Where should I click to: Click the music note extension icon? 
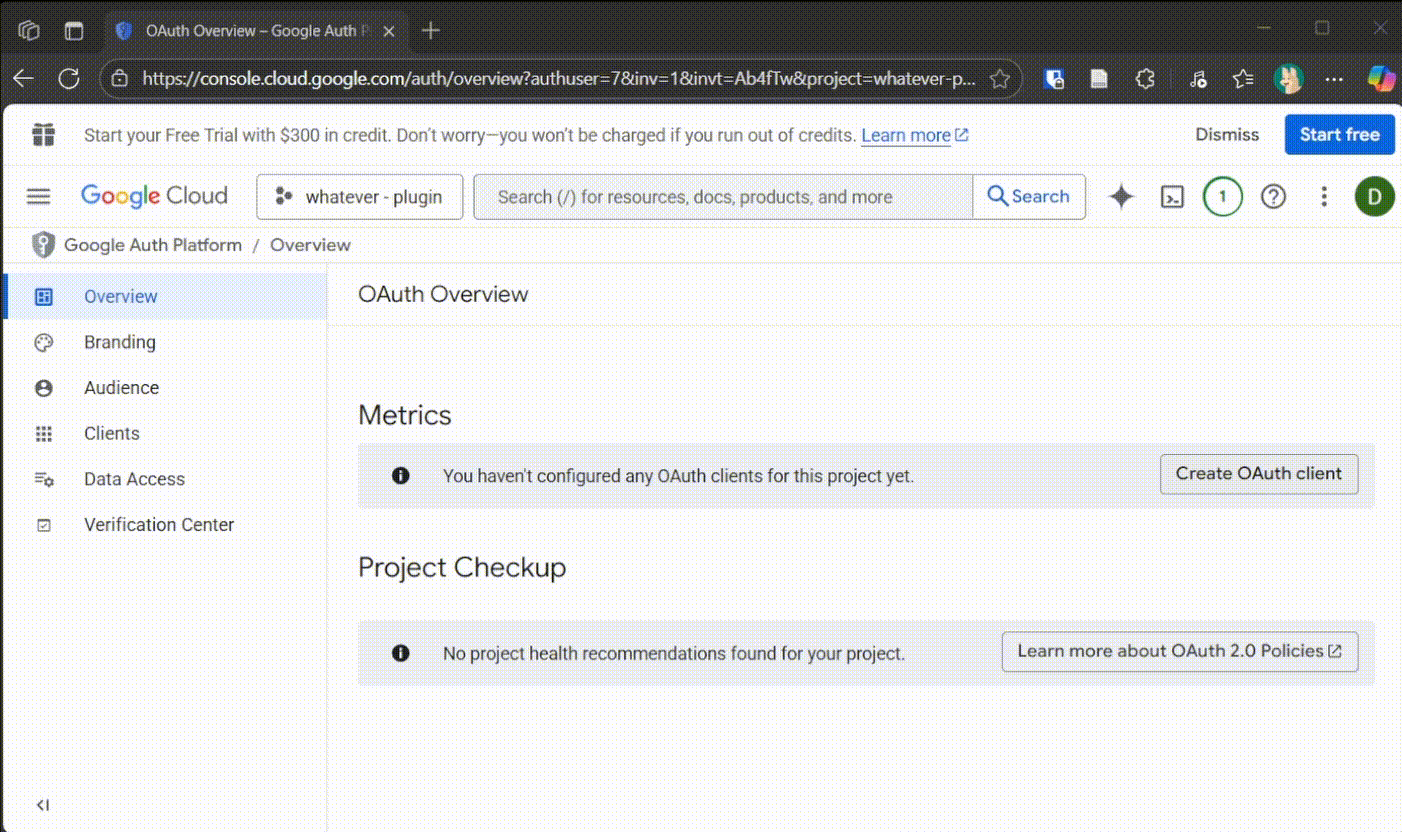pos(1198,79)
